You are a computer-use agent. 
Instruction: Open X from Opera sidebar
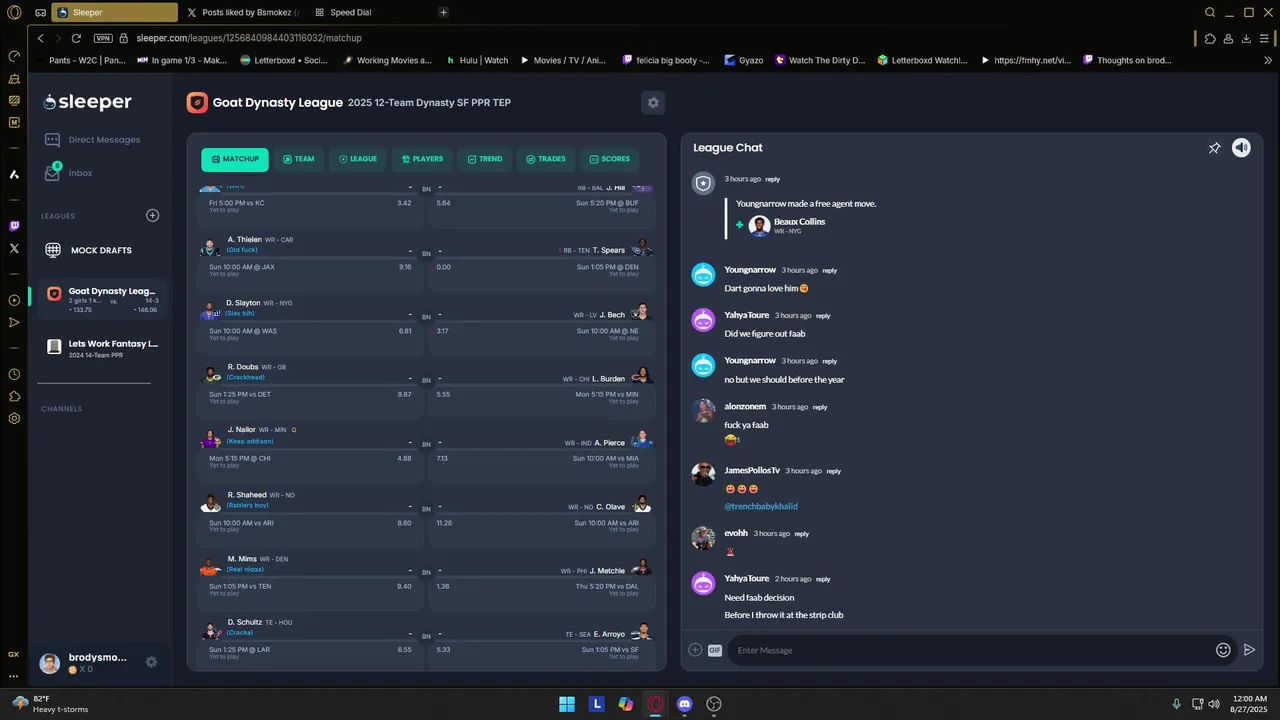[x=14, y=248]
